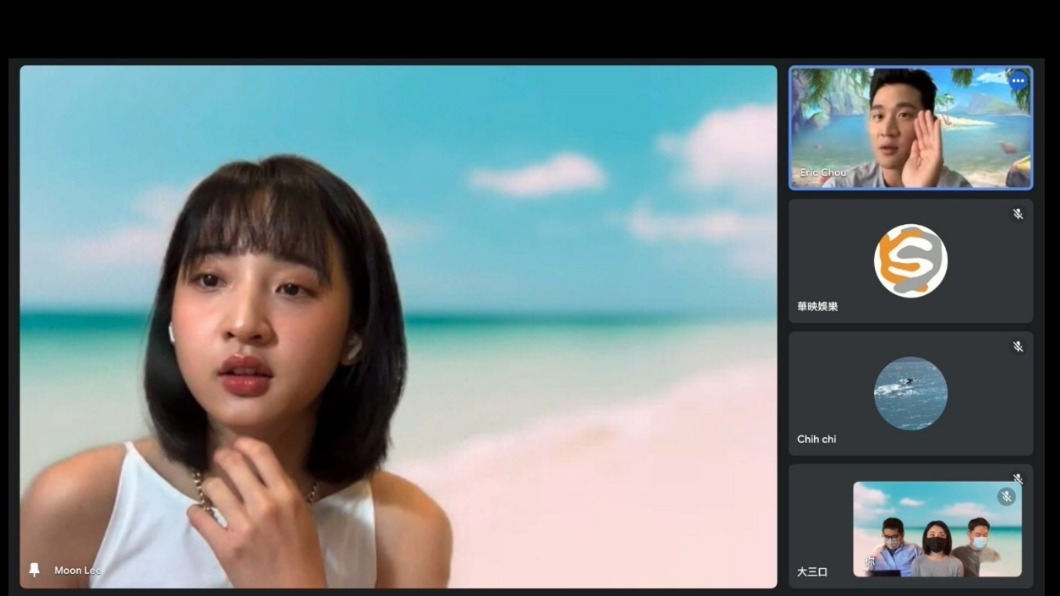The width and height of the screenshot is (1060, 596).
Task: Click the muted microphone icon on Chih chi tile
Action: point(1017,347)
